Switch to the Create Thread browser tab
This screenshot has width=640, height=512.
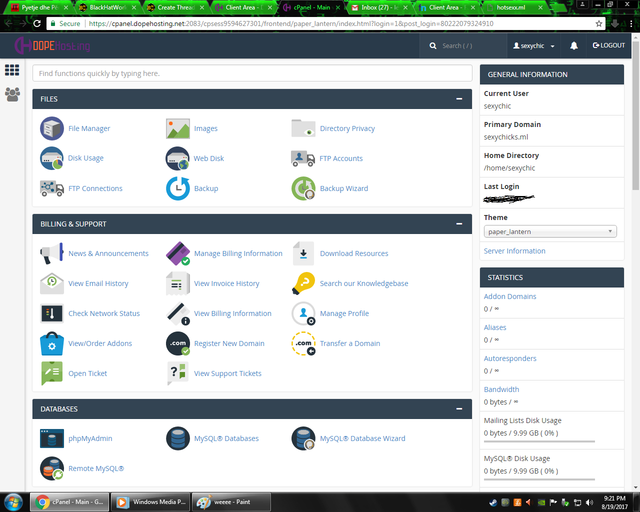click(174, 7)
